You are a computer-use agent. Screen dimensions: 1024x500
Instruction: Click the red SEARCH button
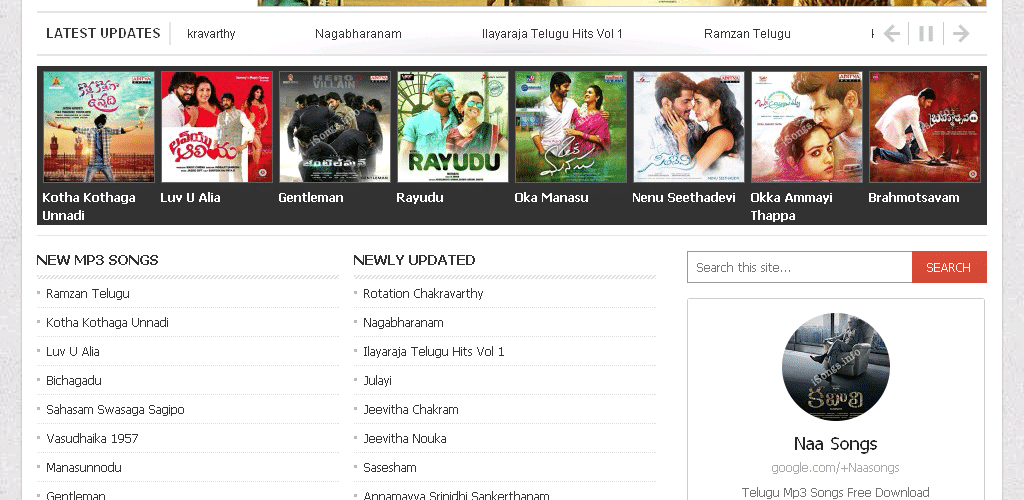(949, 267)
